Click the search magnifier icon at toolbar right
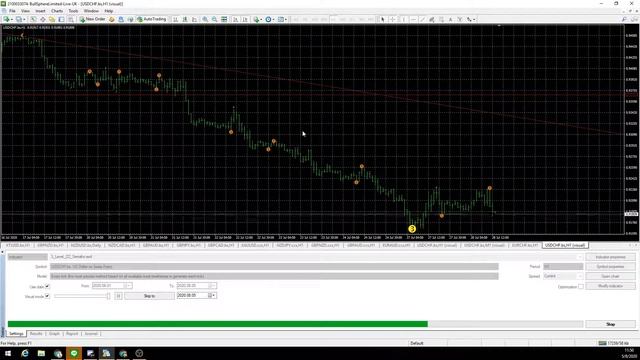 (624, 19)
